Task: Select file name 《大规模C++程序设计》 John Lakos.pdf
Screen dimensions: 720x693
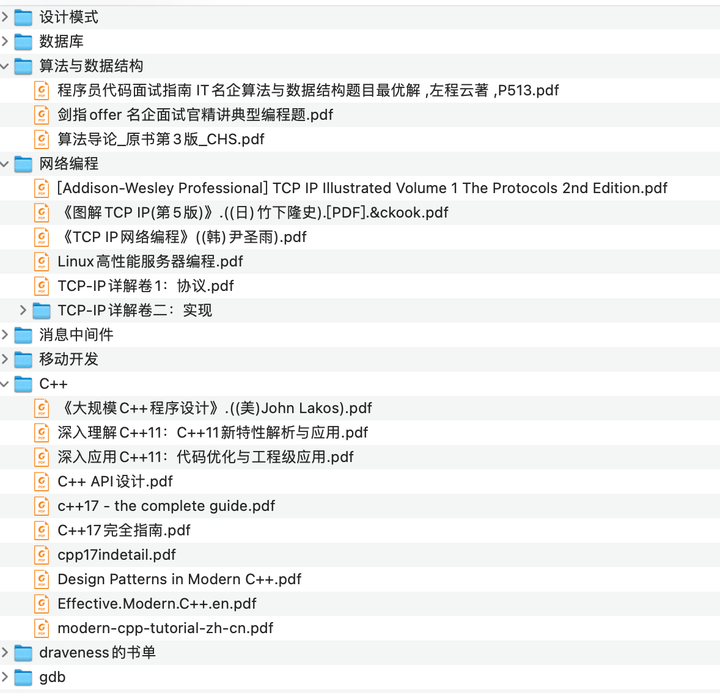Action: (215, 408)
